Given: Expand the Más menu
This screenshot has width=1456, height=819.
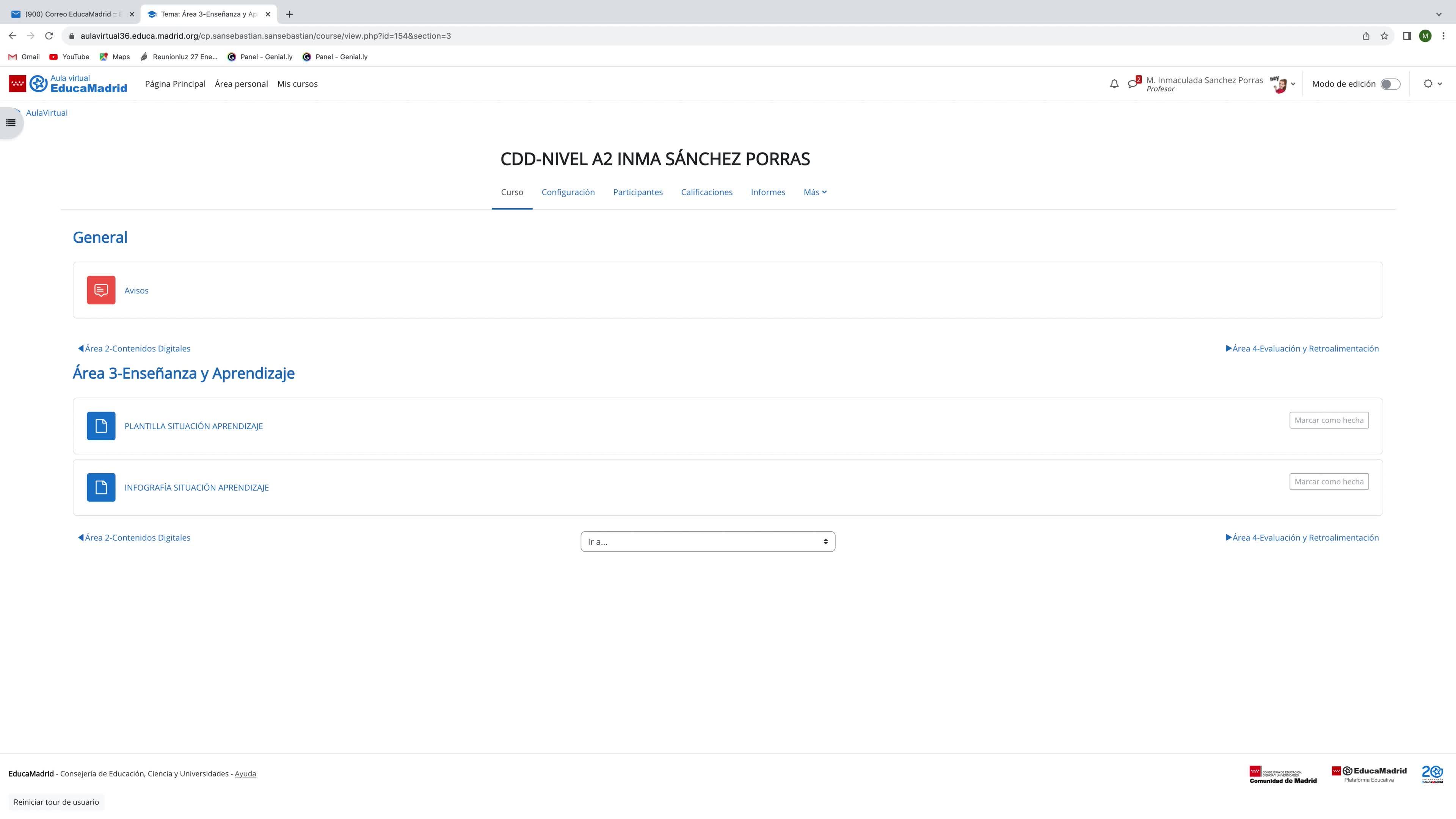Looking at the screenshot, I should click(814, 192).
